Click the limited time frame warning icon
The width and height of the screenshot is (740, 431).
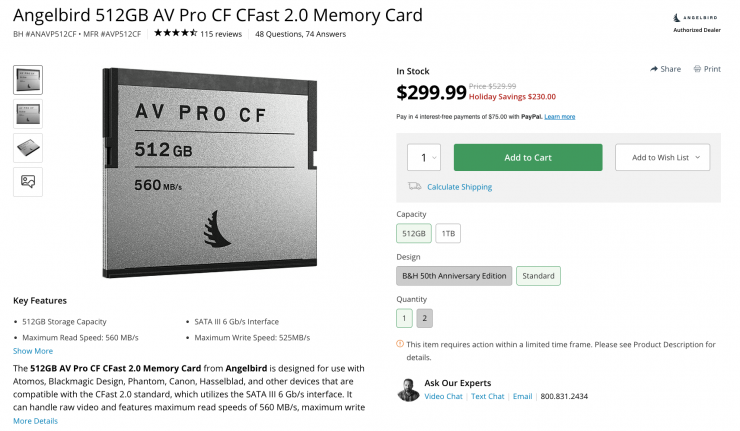point(400,344)
